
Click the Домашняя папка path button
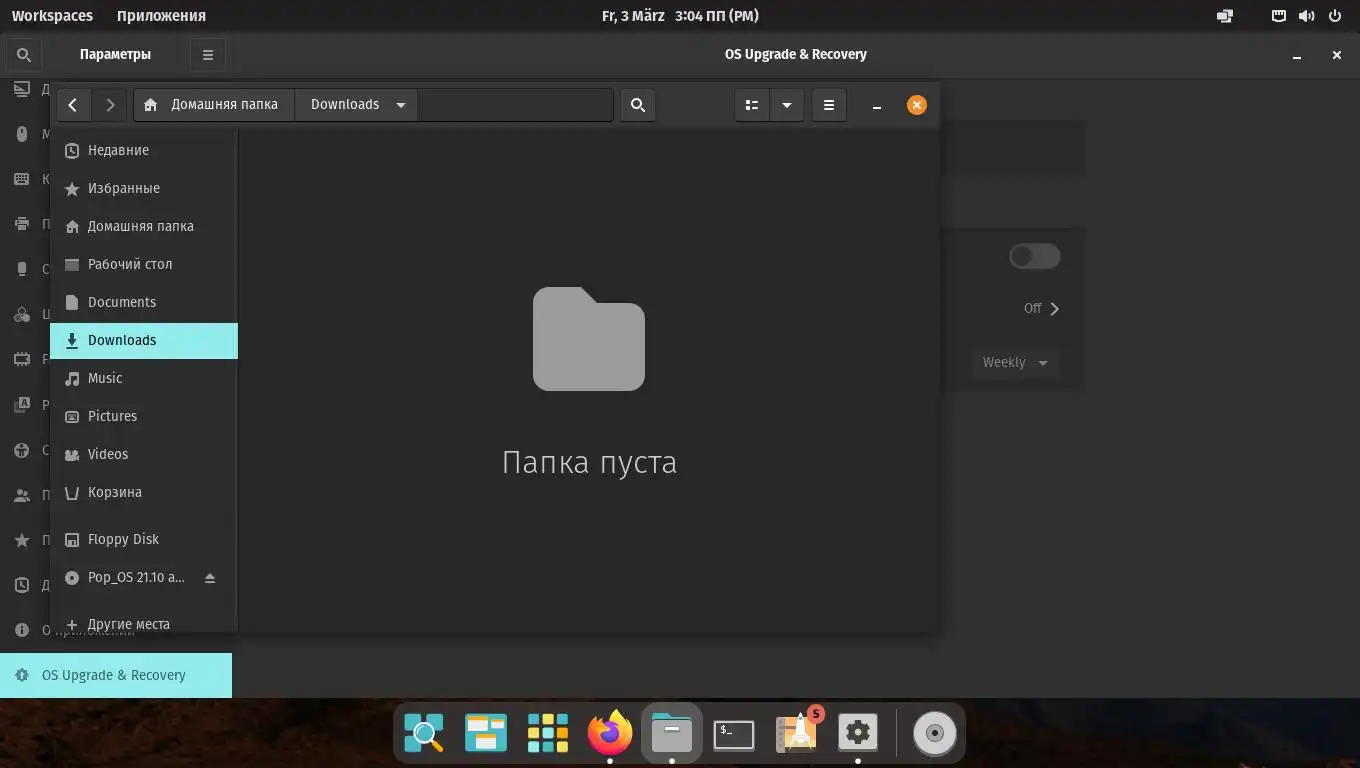[214, 105]
